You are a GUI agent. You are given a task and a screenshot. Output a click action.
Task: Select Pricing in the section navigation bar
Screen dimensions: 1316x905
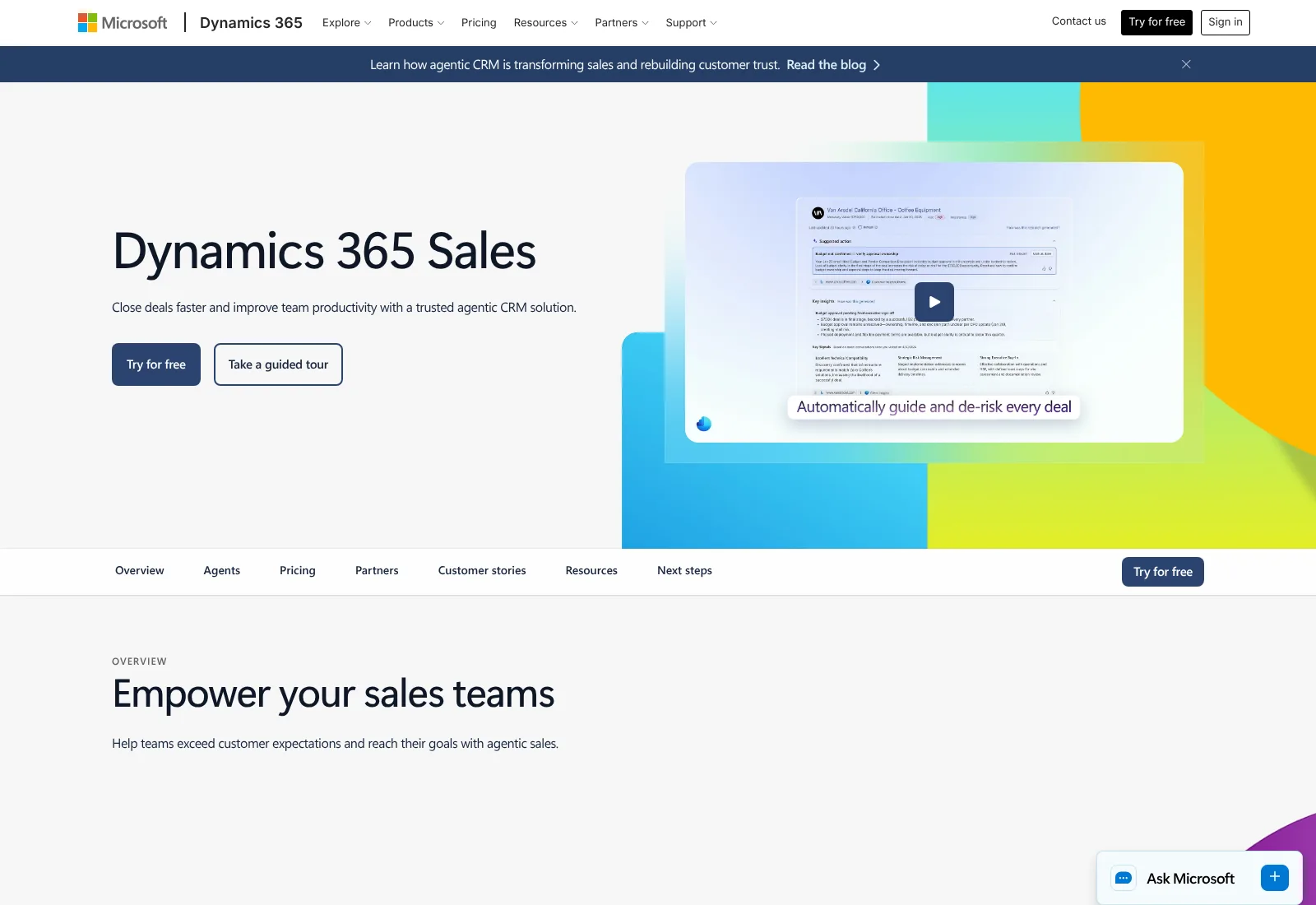coord(298,570)
